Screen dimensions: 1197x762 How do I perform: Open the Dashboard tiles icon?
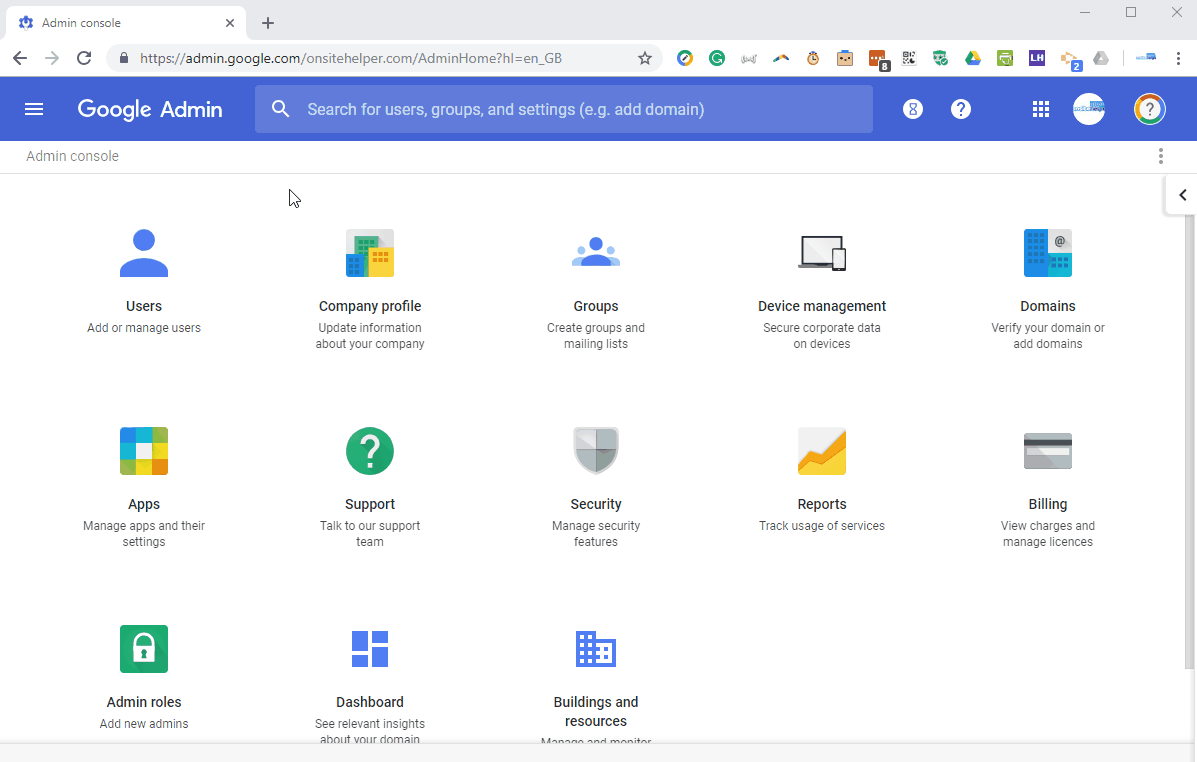click(x=369, y=649)
